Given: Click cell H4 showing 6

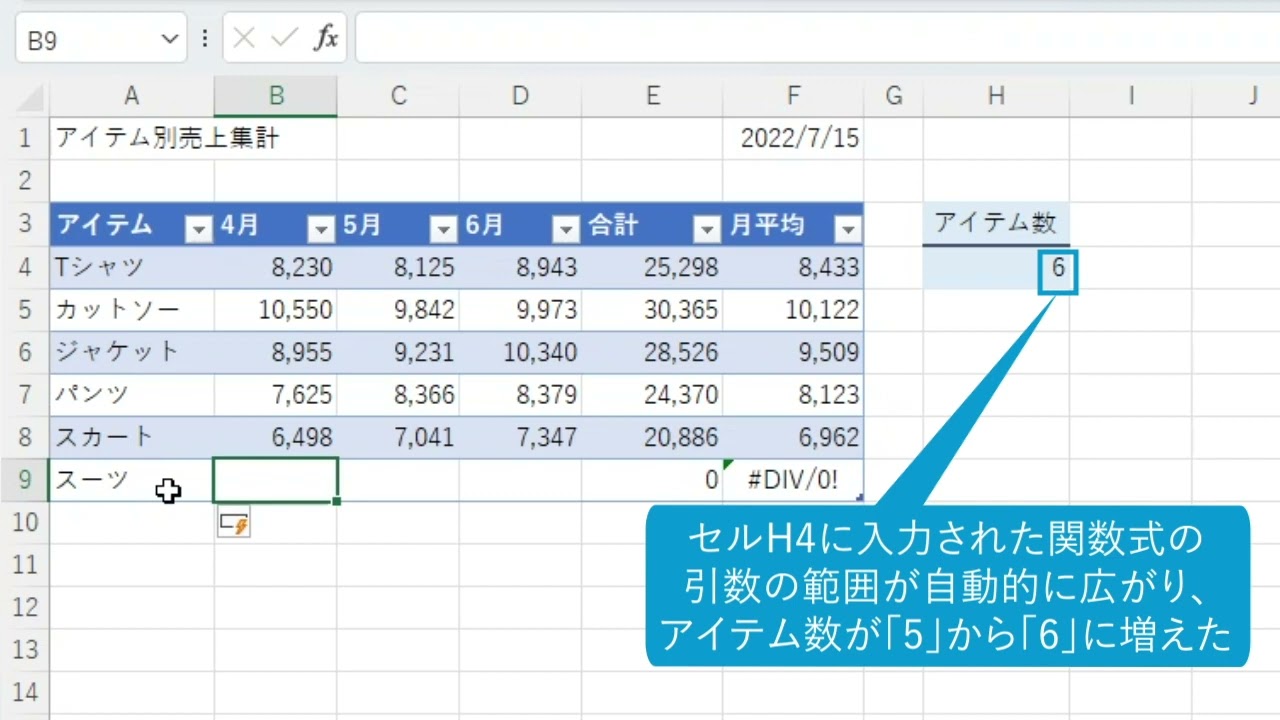Looking at the screenshot, I should point(996,268).
